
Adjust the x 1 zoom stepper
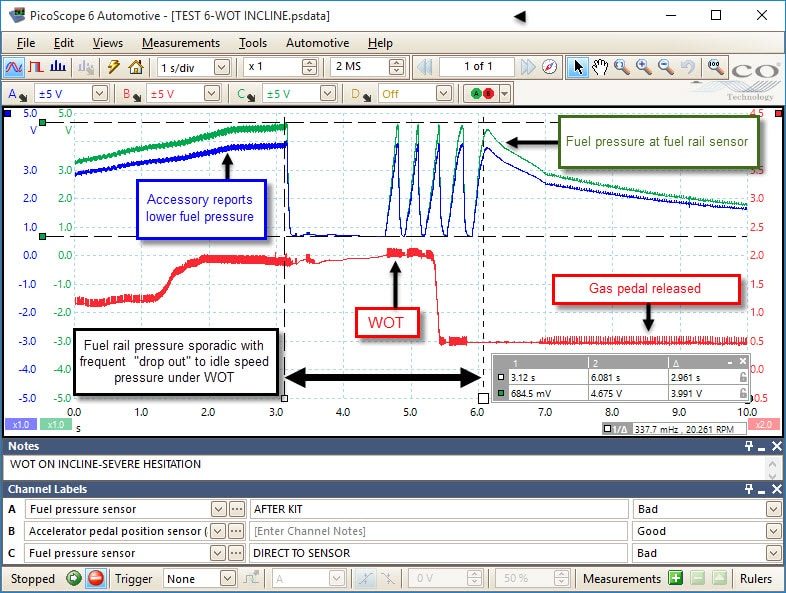310,67
